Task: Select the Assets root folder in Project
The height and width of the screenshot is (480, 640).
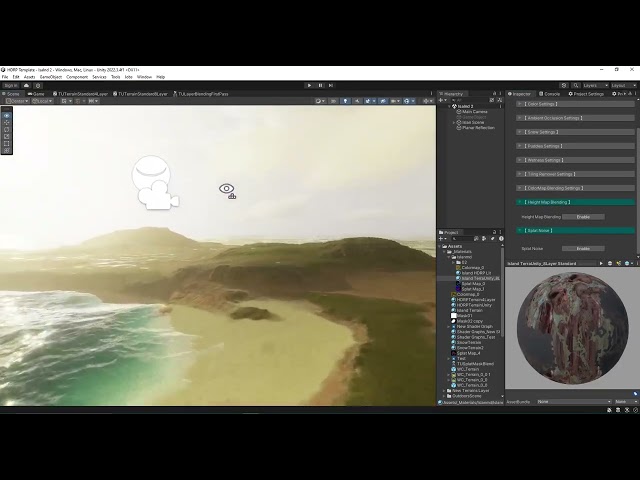Action: tap(454, 246)
